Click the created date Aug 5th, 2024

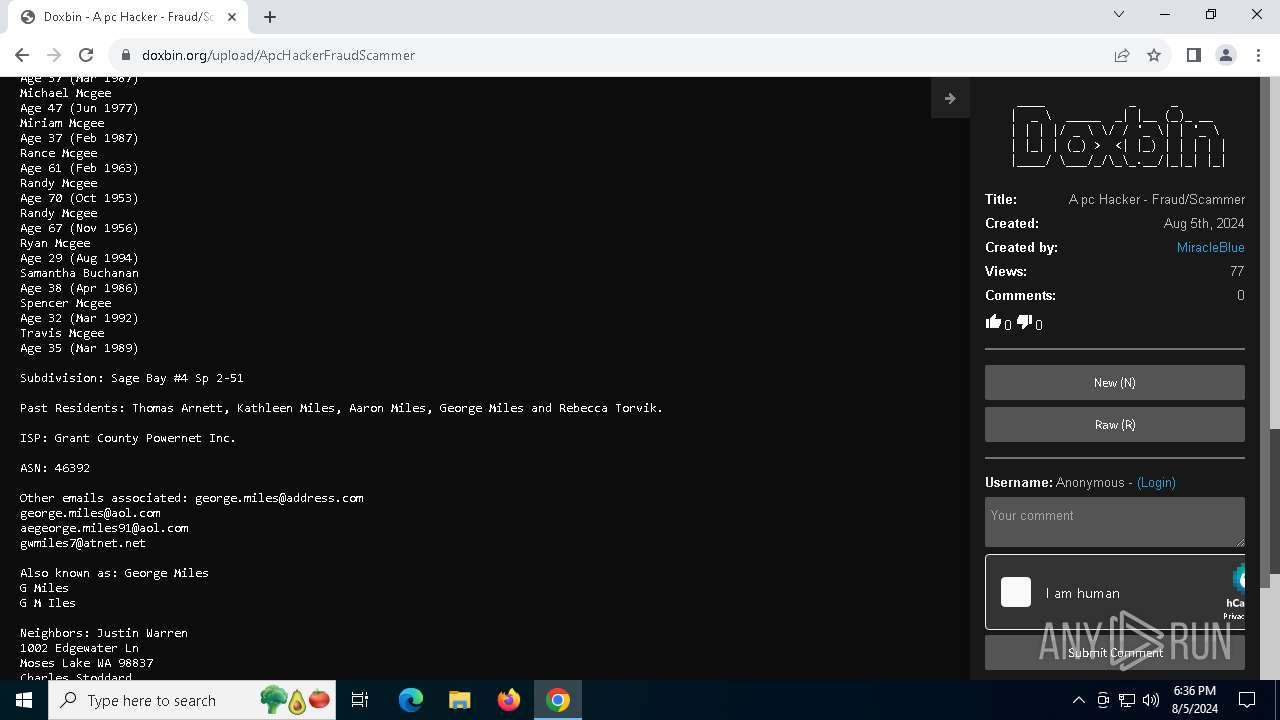pyautogui.click(x=1204, y=223)
